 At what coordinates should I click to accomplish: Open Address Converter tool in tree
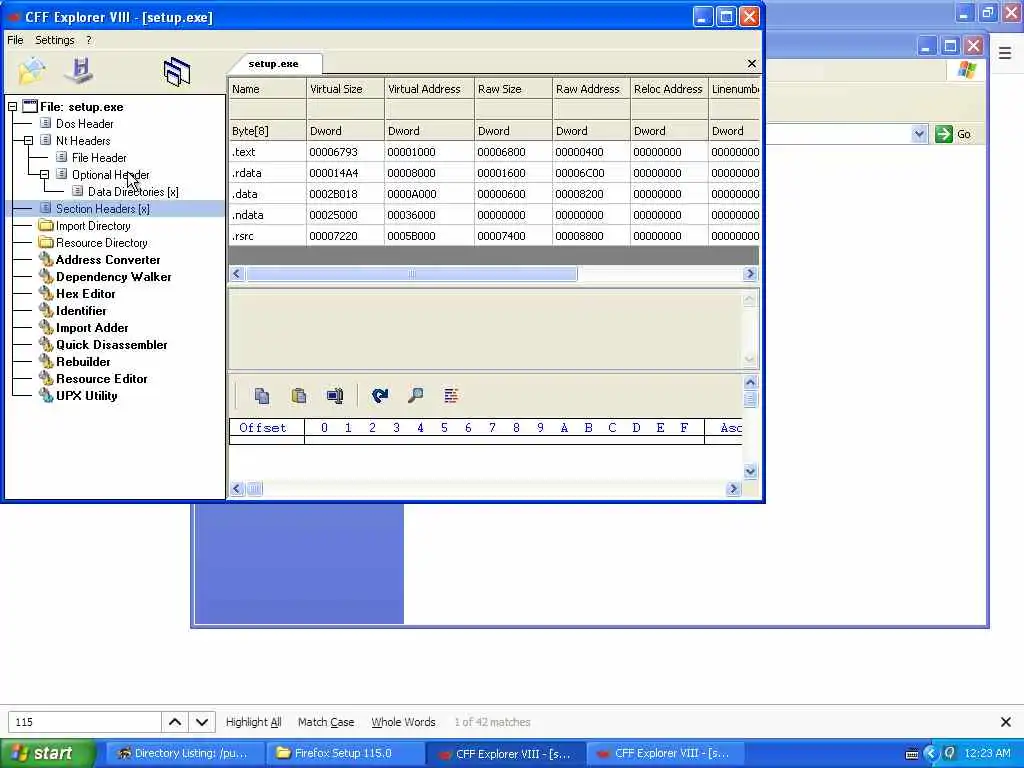[108, 260]
